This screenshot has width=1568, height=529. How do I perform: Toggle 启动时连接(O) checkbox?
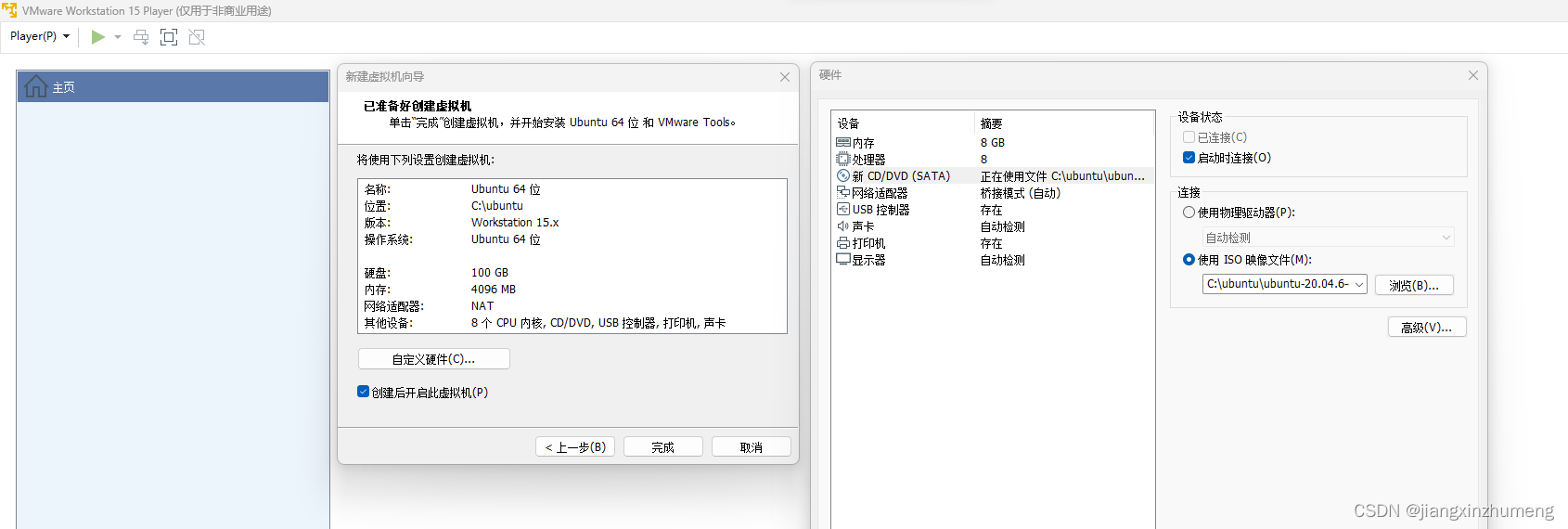click(x=1189, y=158)
